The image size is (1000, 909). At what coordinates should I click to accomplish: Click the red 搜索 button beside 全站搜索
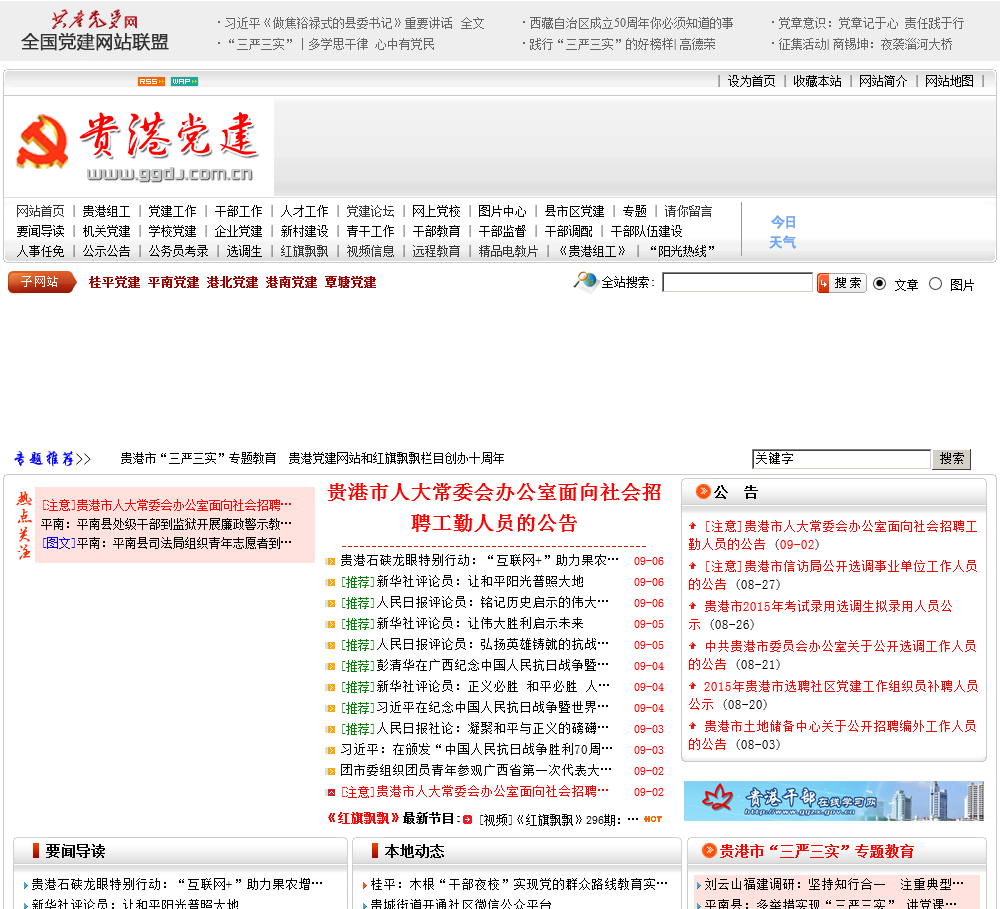point(842,283)
